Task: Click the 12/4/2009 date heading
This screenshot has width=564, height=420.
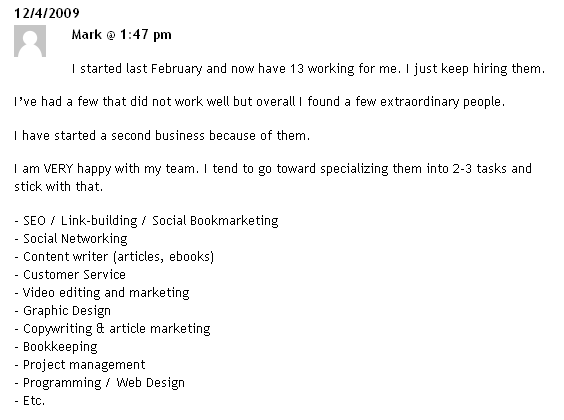Action: tap(47, 13)
